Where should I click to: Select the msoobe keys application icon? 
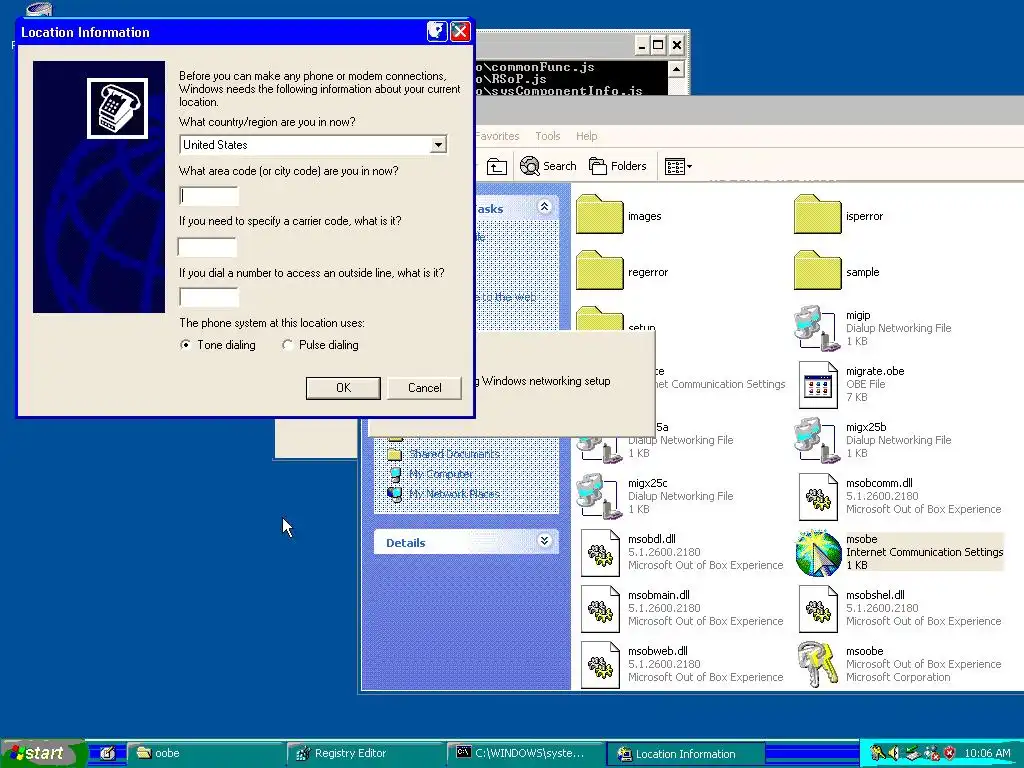point(817,665)
